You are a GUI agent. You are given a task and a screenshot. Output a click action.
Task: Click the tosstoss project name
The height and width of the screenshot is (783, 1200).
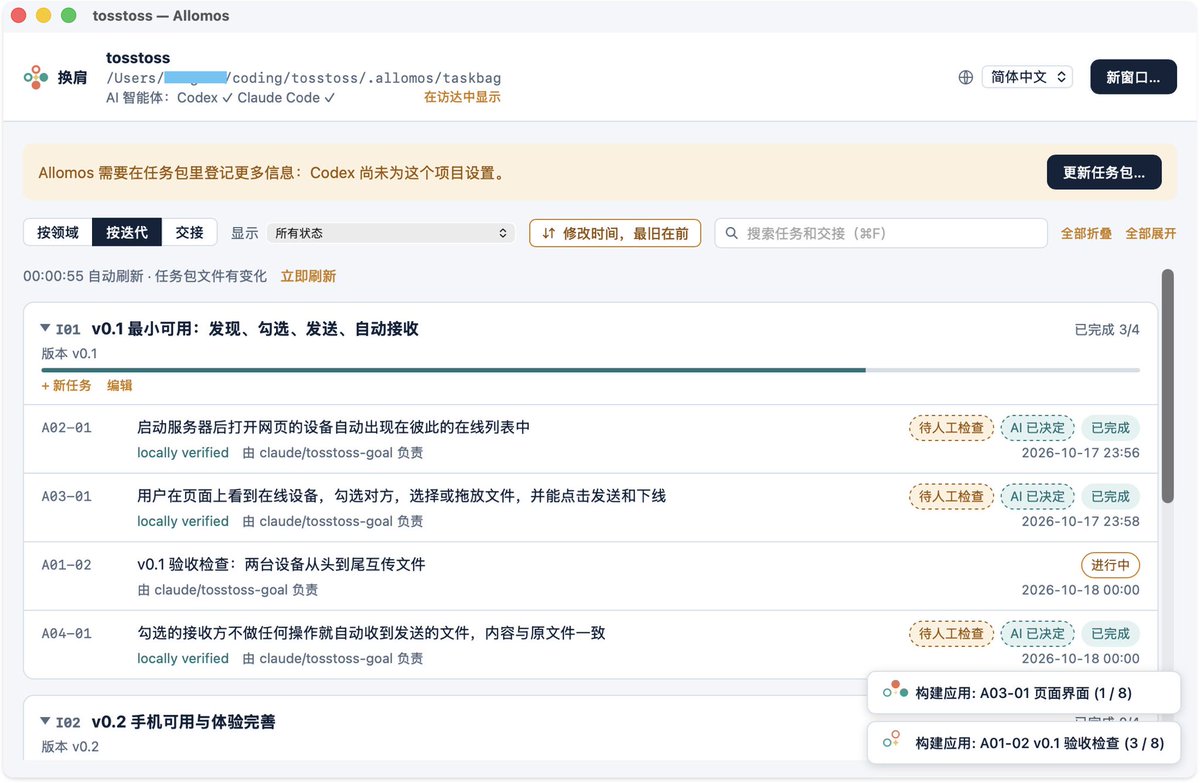tap(138, 58)
